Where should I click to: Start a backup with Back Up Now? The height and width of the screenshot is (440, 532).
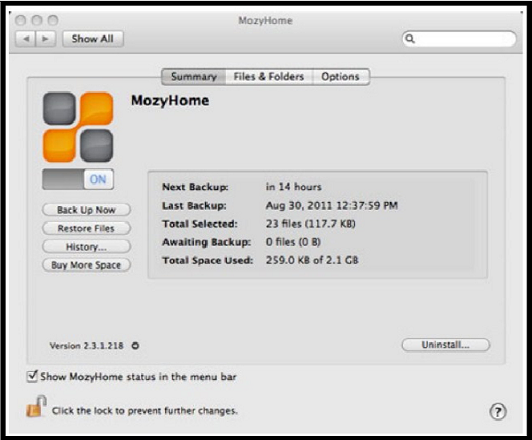[x=86, y=210]
